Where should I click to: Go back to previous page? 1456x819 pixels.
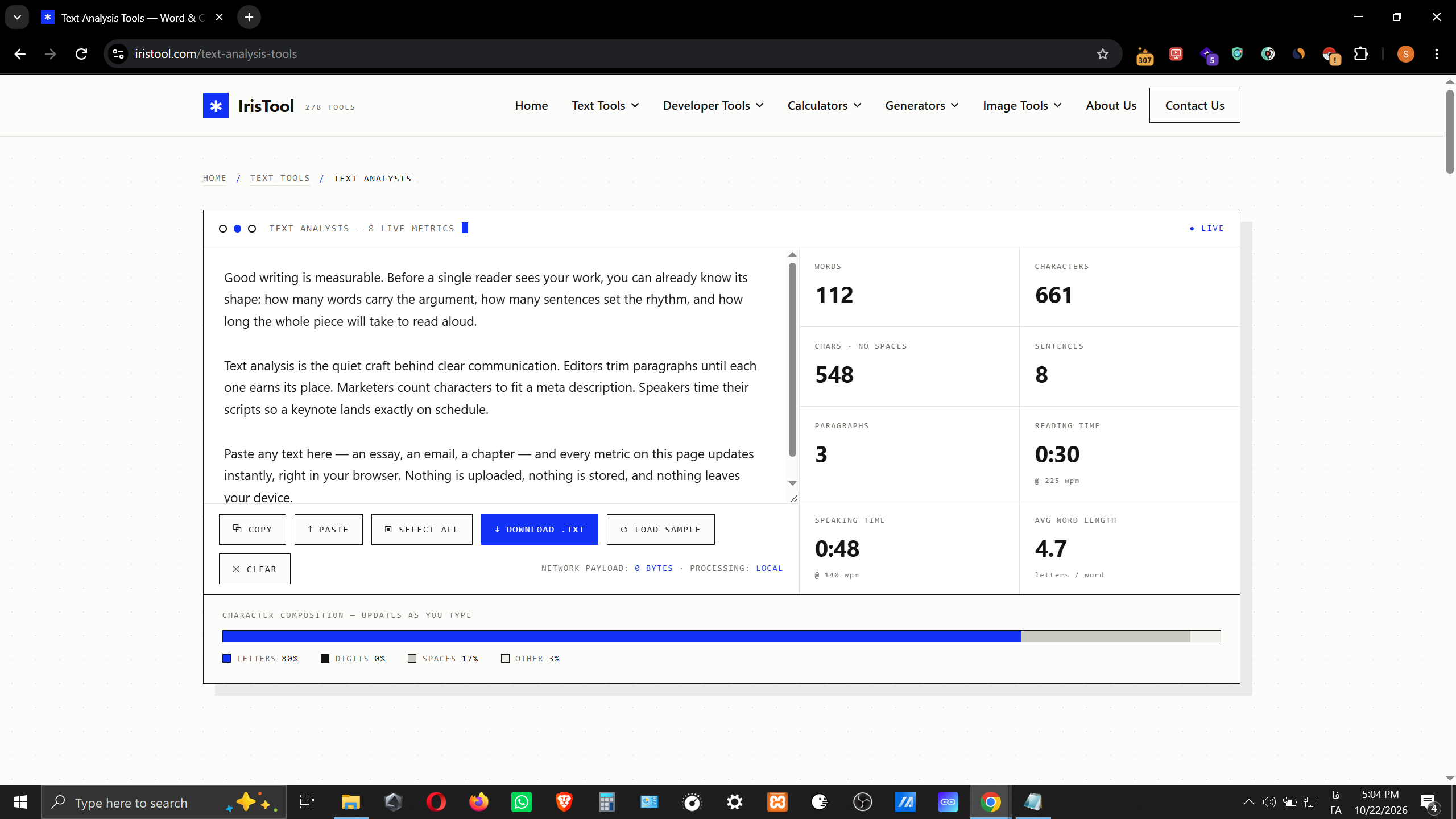20,54
